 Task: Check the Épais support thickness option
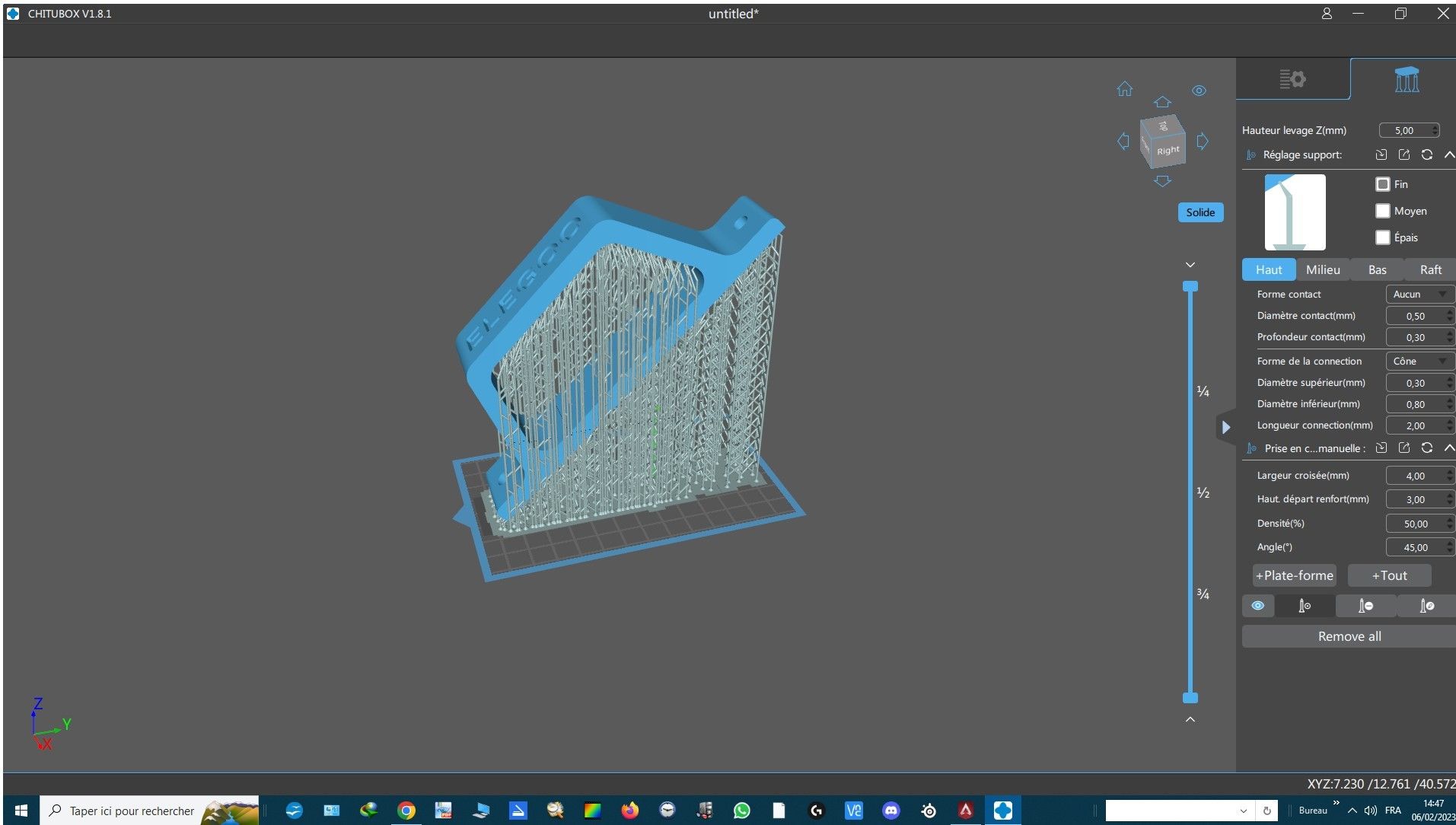pyautogui.click(x=1383, y=237)
